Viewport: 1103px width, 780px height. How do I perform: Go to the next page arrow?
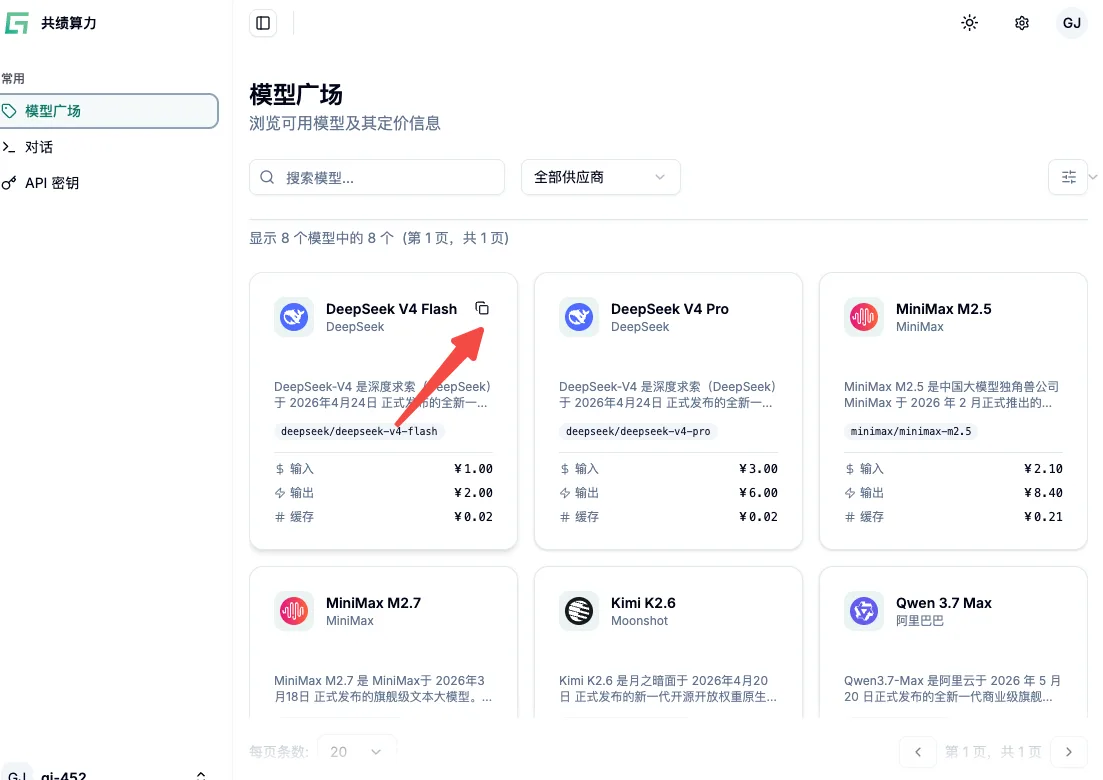point(1069,752)
